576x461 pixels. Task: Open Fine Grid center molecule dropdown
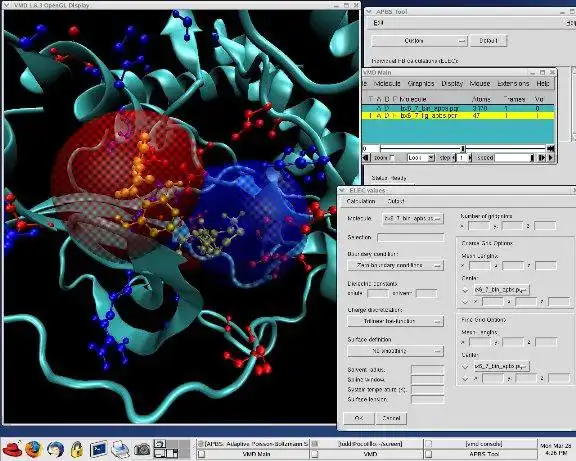click(501, 366)
